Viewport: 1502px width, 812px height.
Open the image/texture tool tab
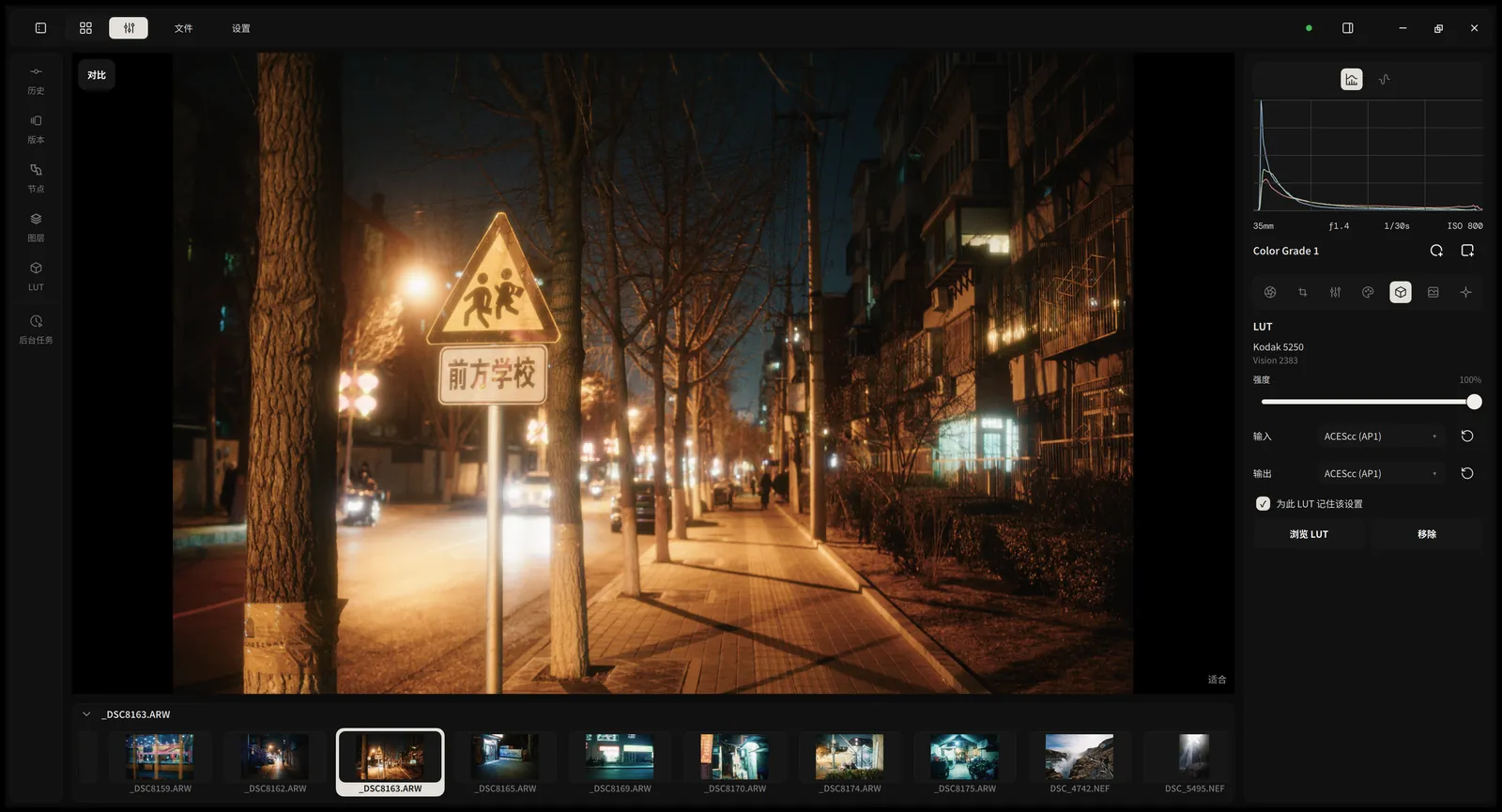pyautogui.click(x=1433, y=292)
